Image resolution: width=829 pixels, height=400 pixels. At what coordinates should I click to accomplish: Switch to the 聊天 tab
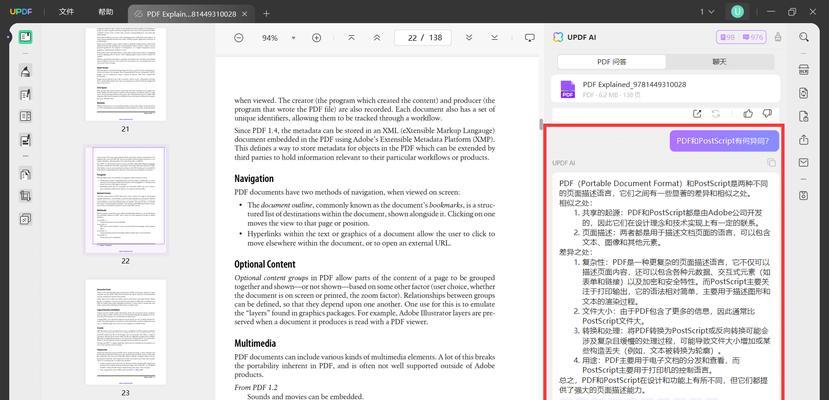click(x=720, y=62)
